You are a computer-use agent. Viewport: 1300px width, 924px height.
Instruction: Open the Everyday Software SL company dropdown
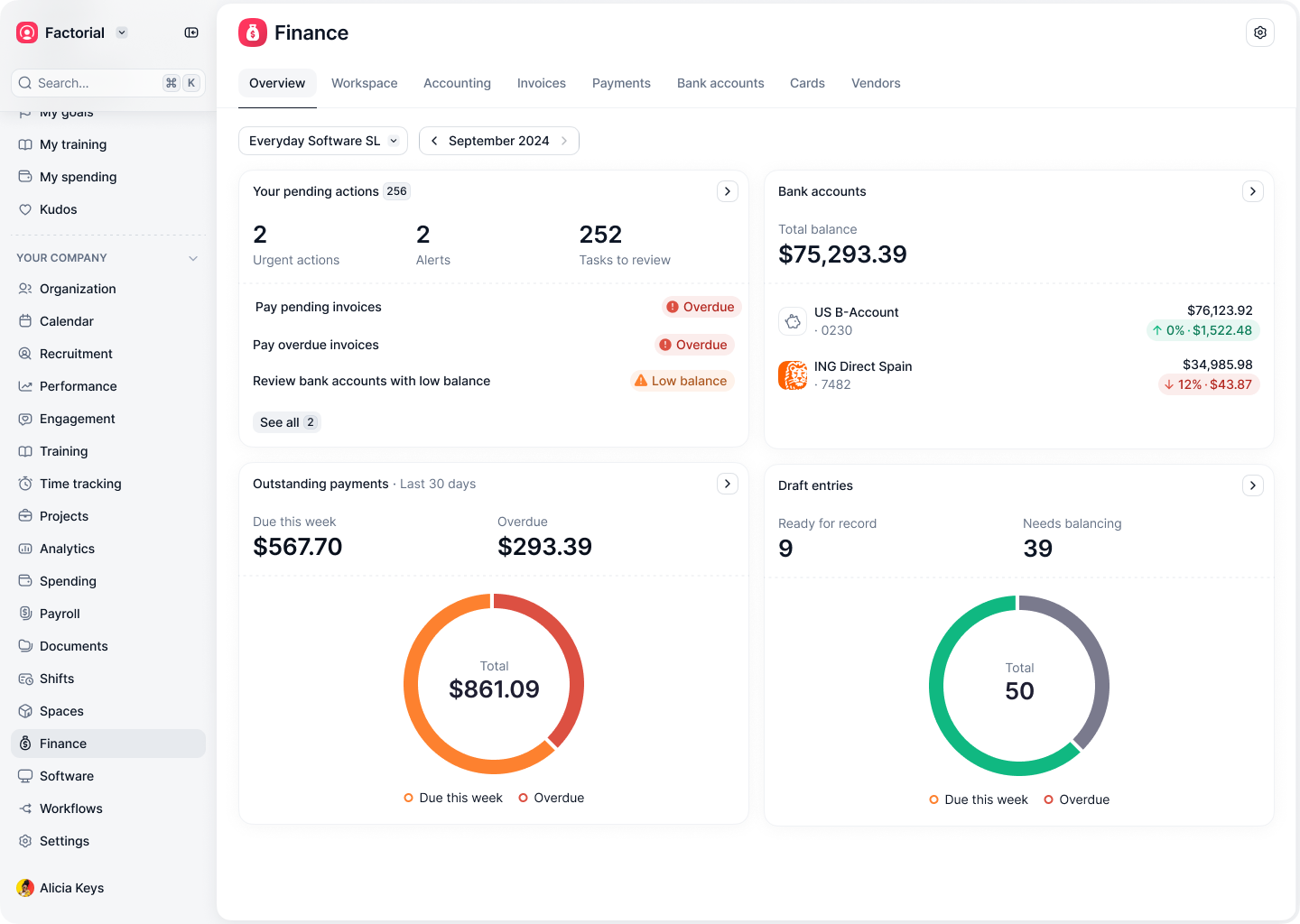point(322,141)
